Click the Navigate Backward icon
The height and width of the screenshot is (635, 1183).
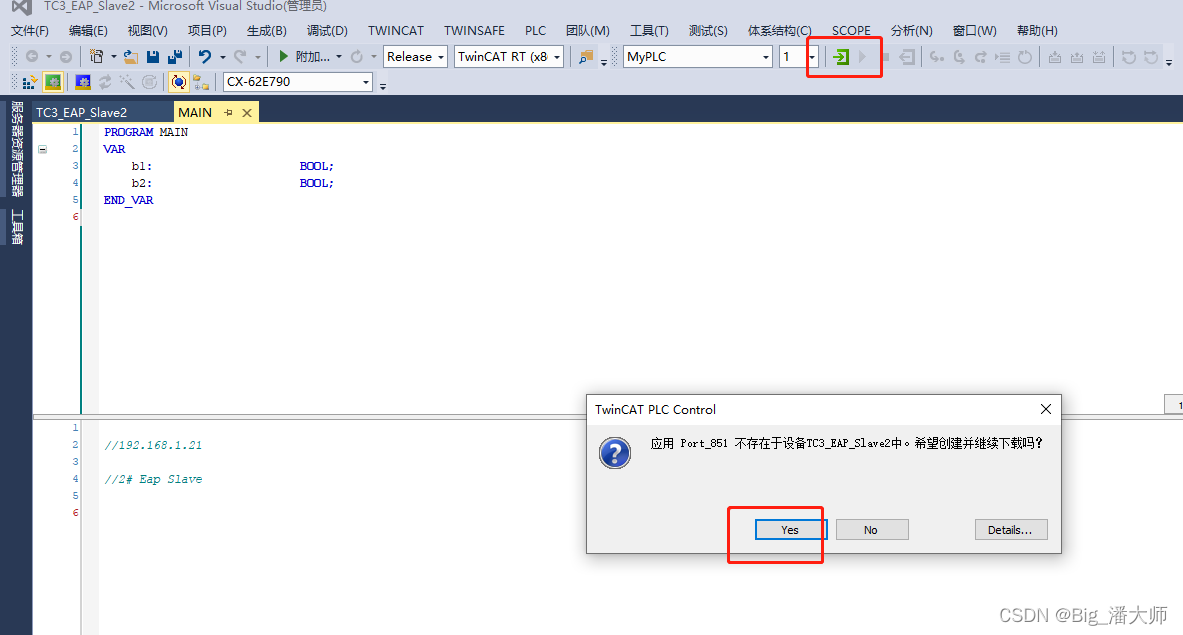(x=32, y=57)
